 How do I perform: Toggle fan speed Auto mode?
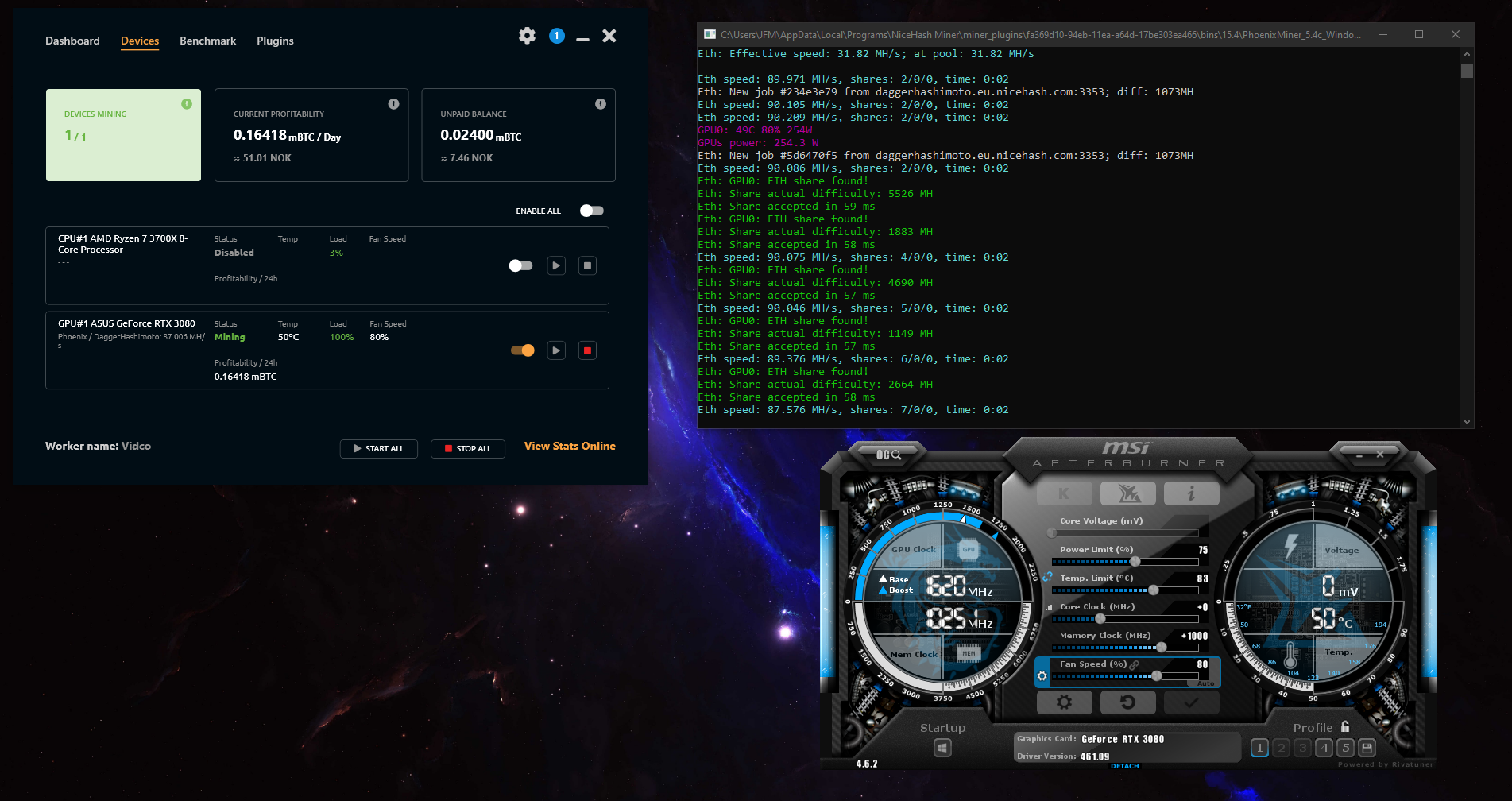1205,683
